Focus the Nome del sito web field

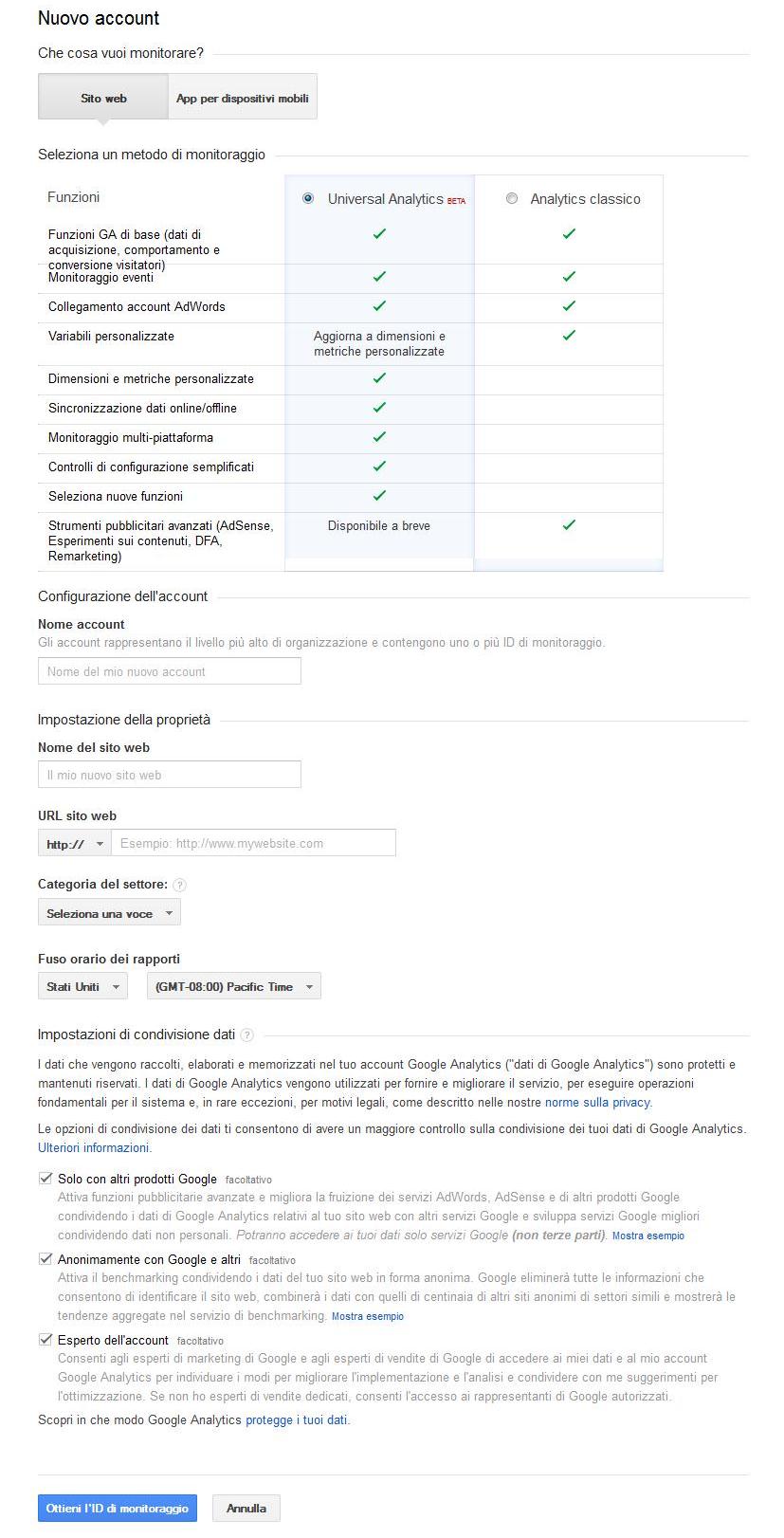click(170, 775)
